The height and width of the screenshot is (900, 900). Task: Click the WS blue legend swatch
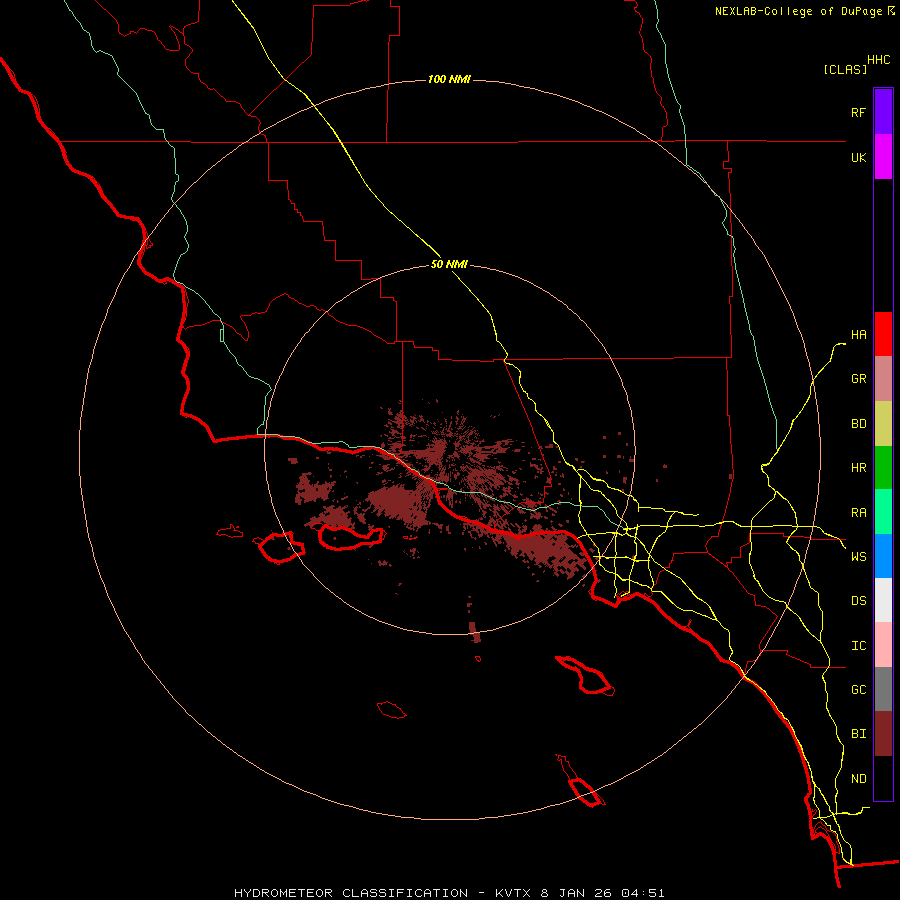pyautogui.click(x=883, y=556)
